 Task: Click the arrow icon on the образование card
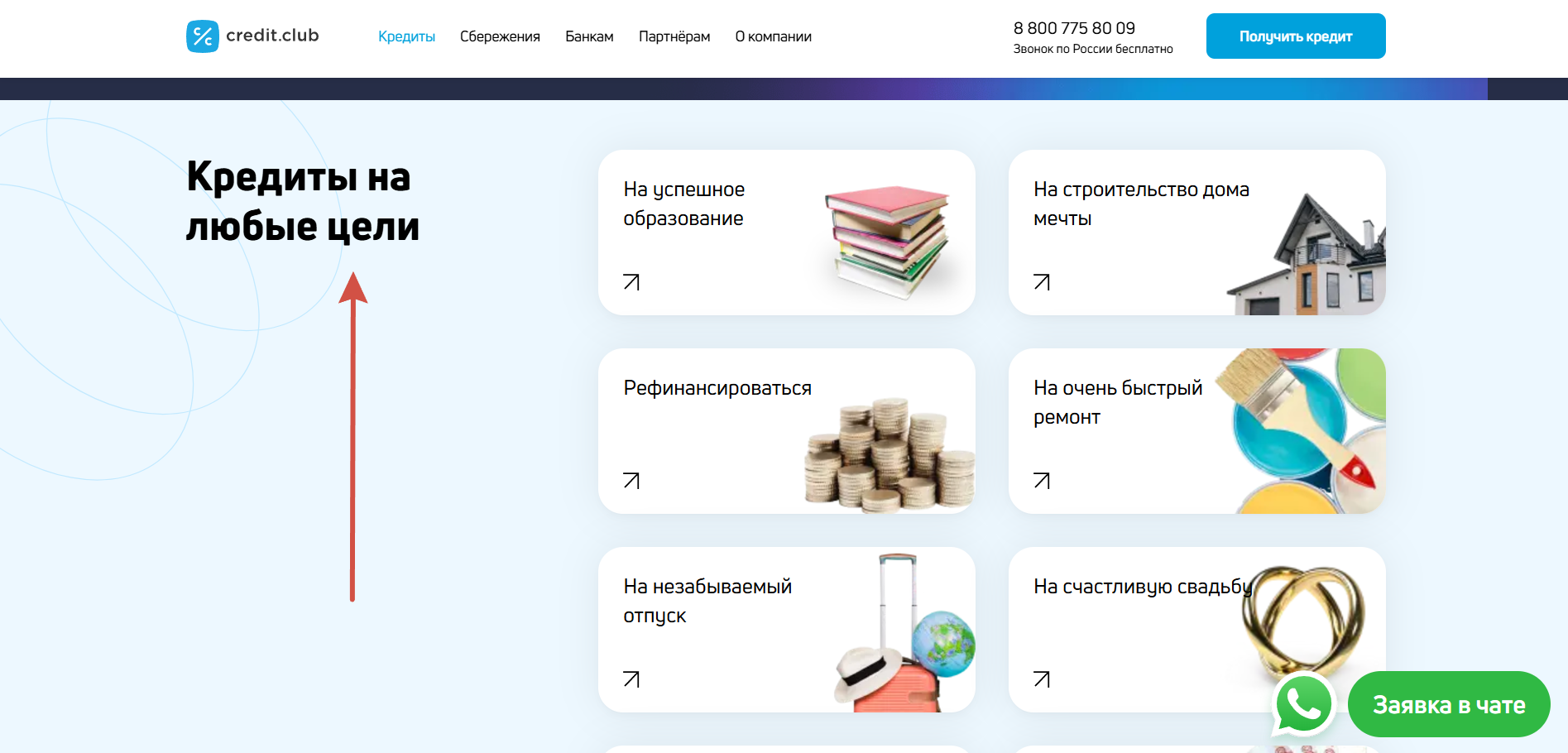pos(631,282)
